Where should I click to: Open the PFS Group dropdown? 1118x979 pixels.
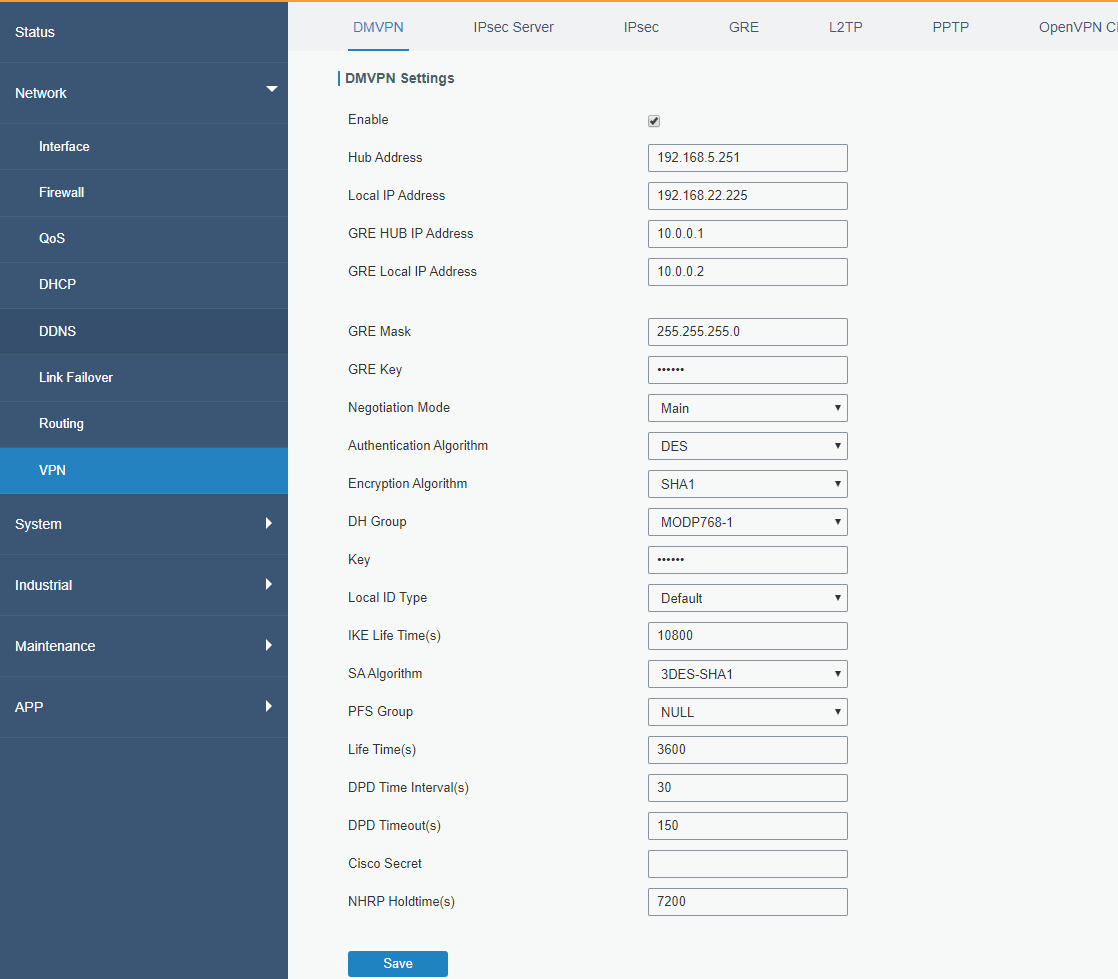coord(747,712)
